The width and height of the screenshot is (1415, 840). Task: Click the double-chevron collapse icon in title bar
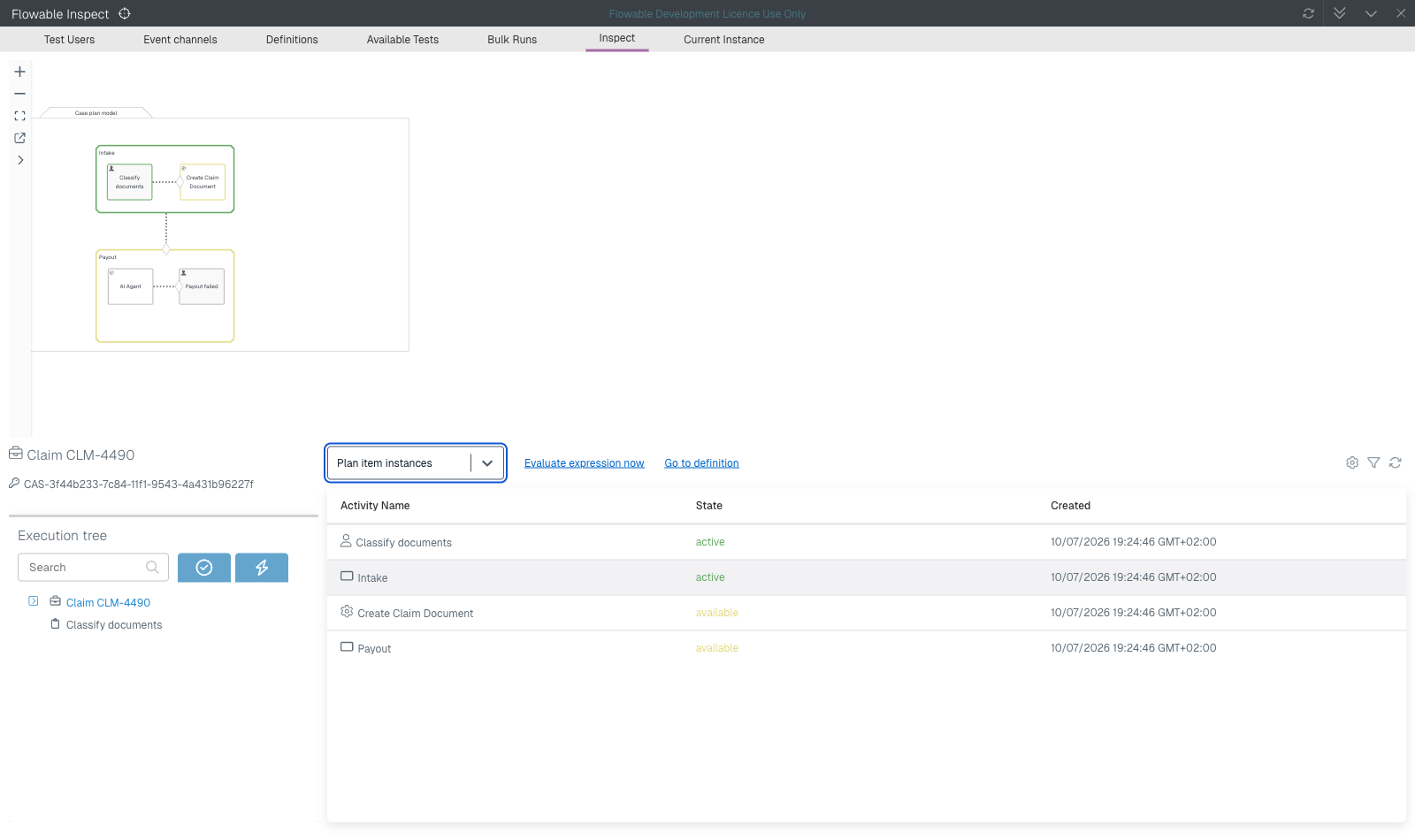click(1340, 13)
